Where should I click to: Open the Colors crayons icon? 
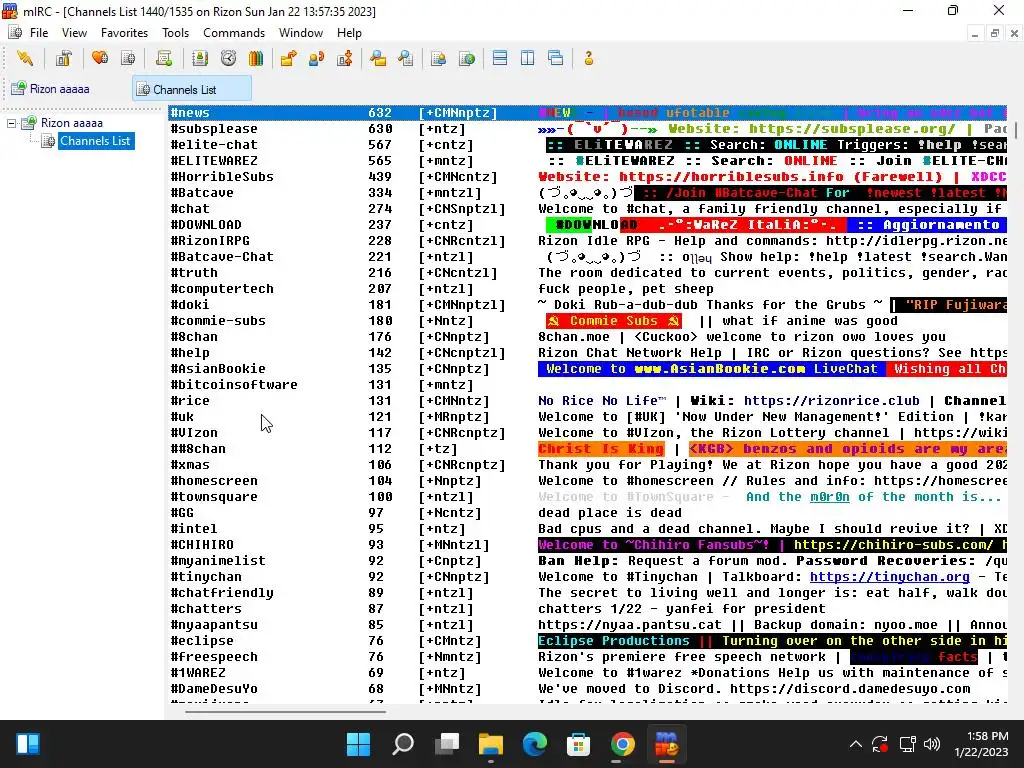(x=256, y=59)
